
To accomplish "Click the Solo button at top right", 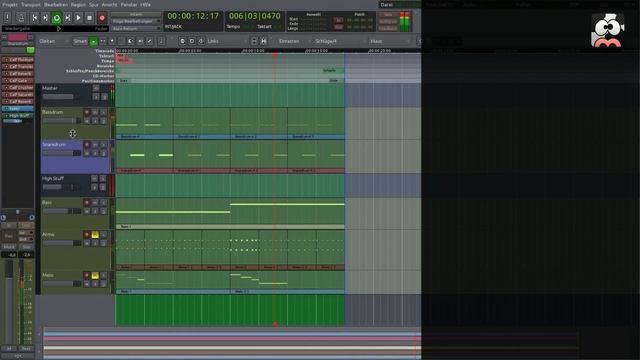I will (x=388, y=14).
